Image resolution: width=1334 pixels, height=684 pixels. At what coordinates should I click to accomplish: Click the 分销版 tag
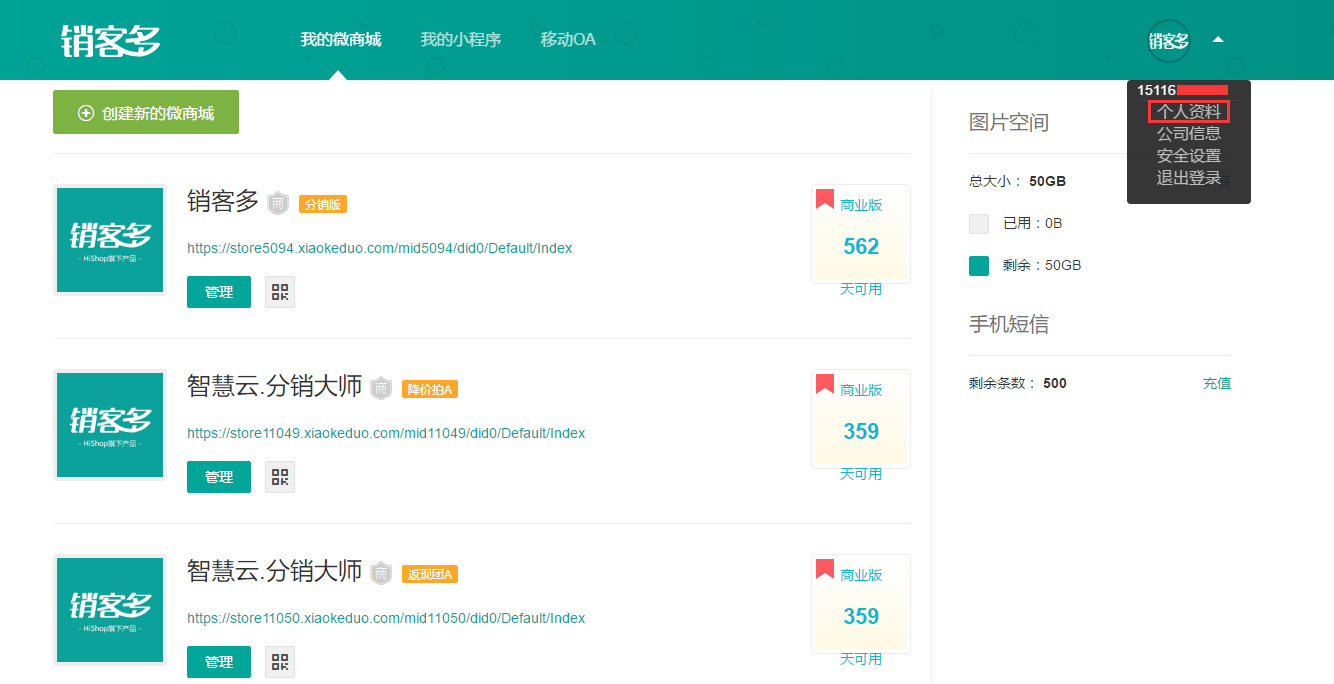322,204
